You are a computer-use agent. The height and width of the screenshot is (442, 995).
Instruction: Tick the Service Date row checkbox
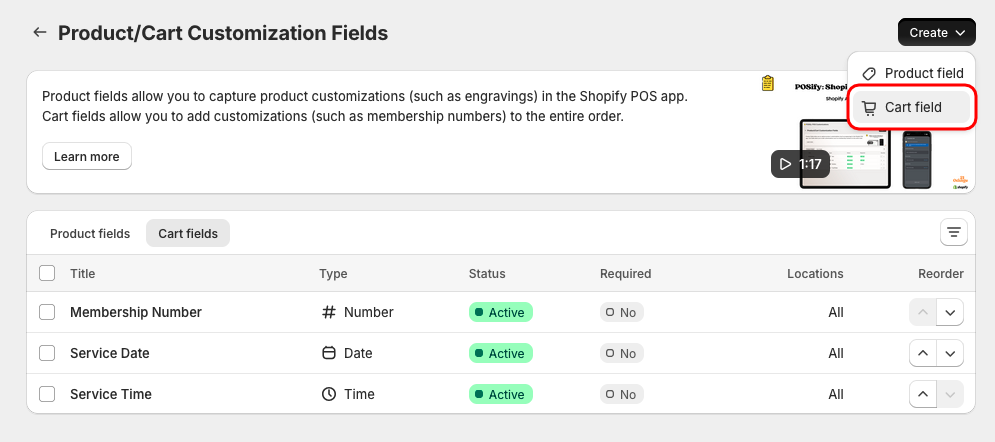47,353
